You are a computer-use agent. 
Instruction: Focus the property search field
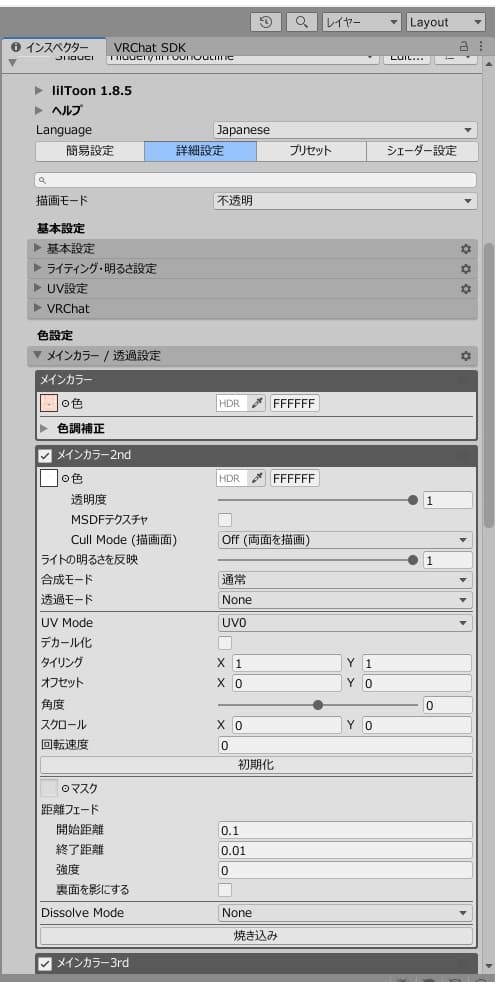pos(256,180)
